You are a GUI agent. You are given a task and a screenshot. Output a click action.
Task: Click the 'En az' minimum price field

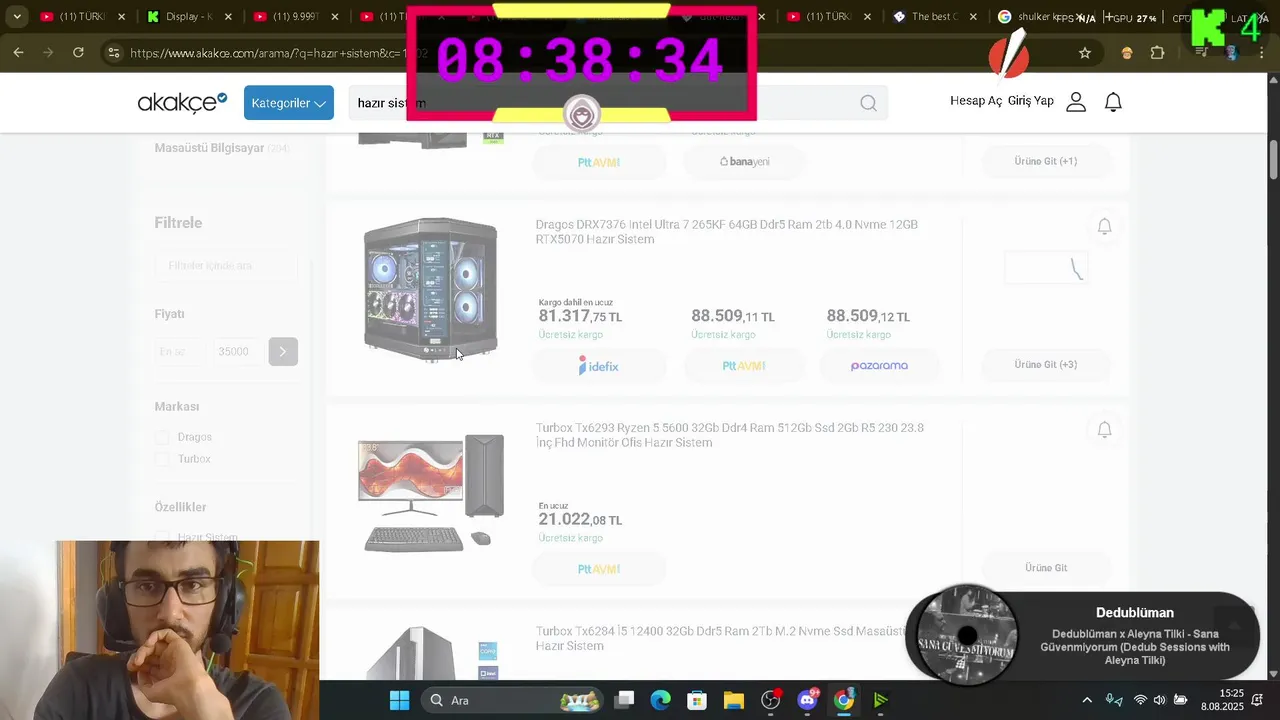click(180, 351)
